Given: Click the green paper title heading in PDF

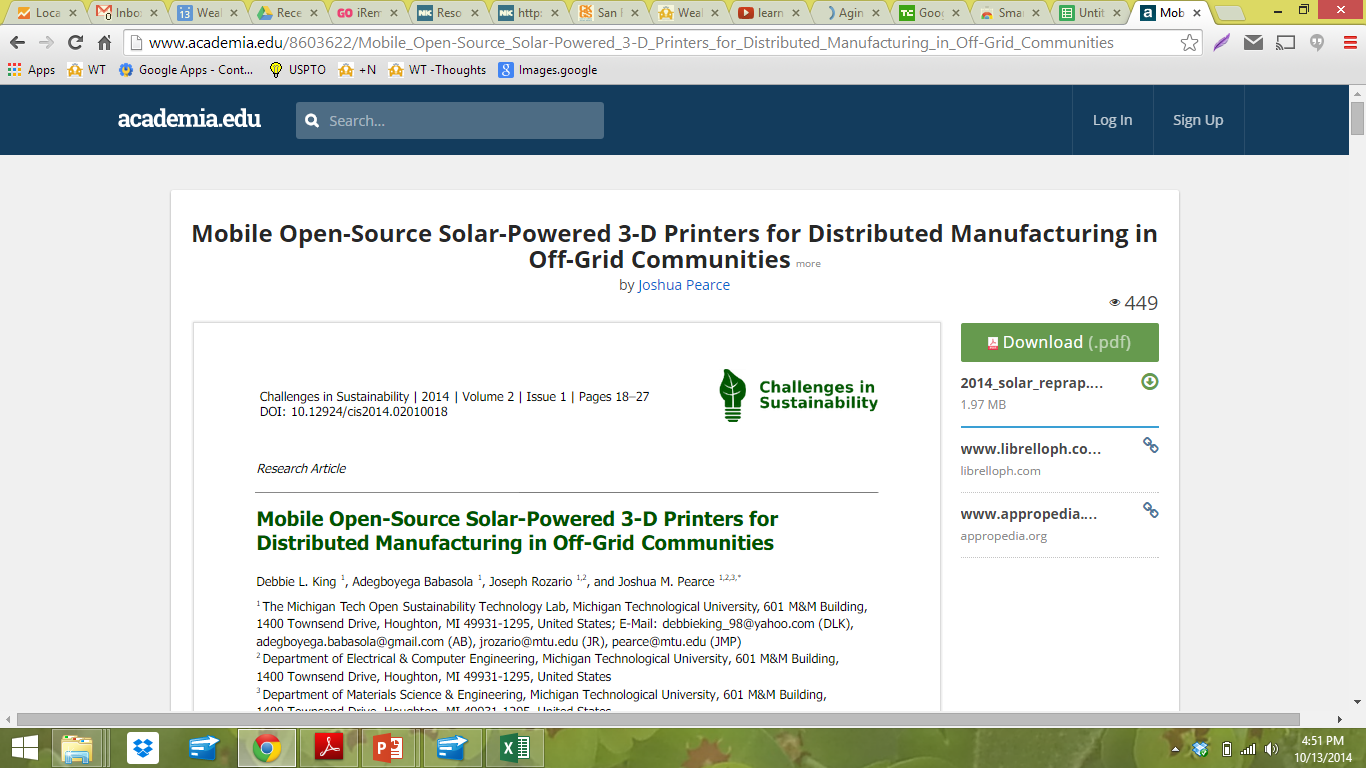Looking at the screenshot, I should click(517, 531).
